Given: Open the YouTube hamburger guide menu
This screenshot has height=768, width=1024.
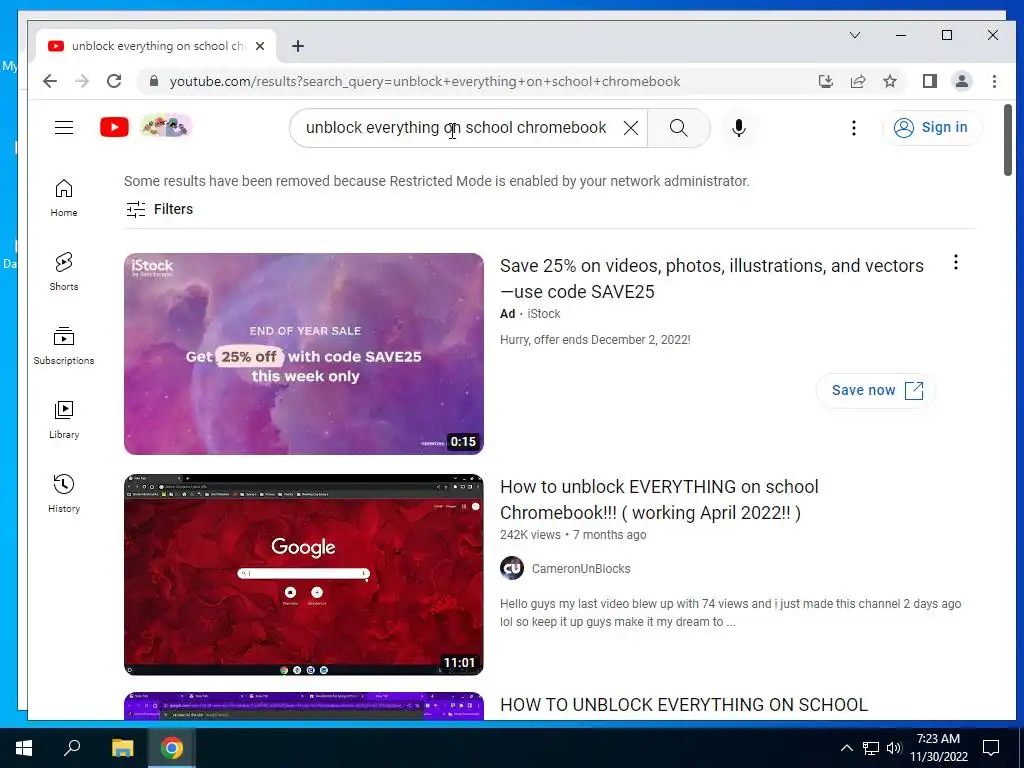Looking at the screenshot, I should pyautogui.click(x=64, y=127).
